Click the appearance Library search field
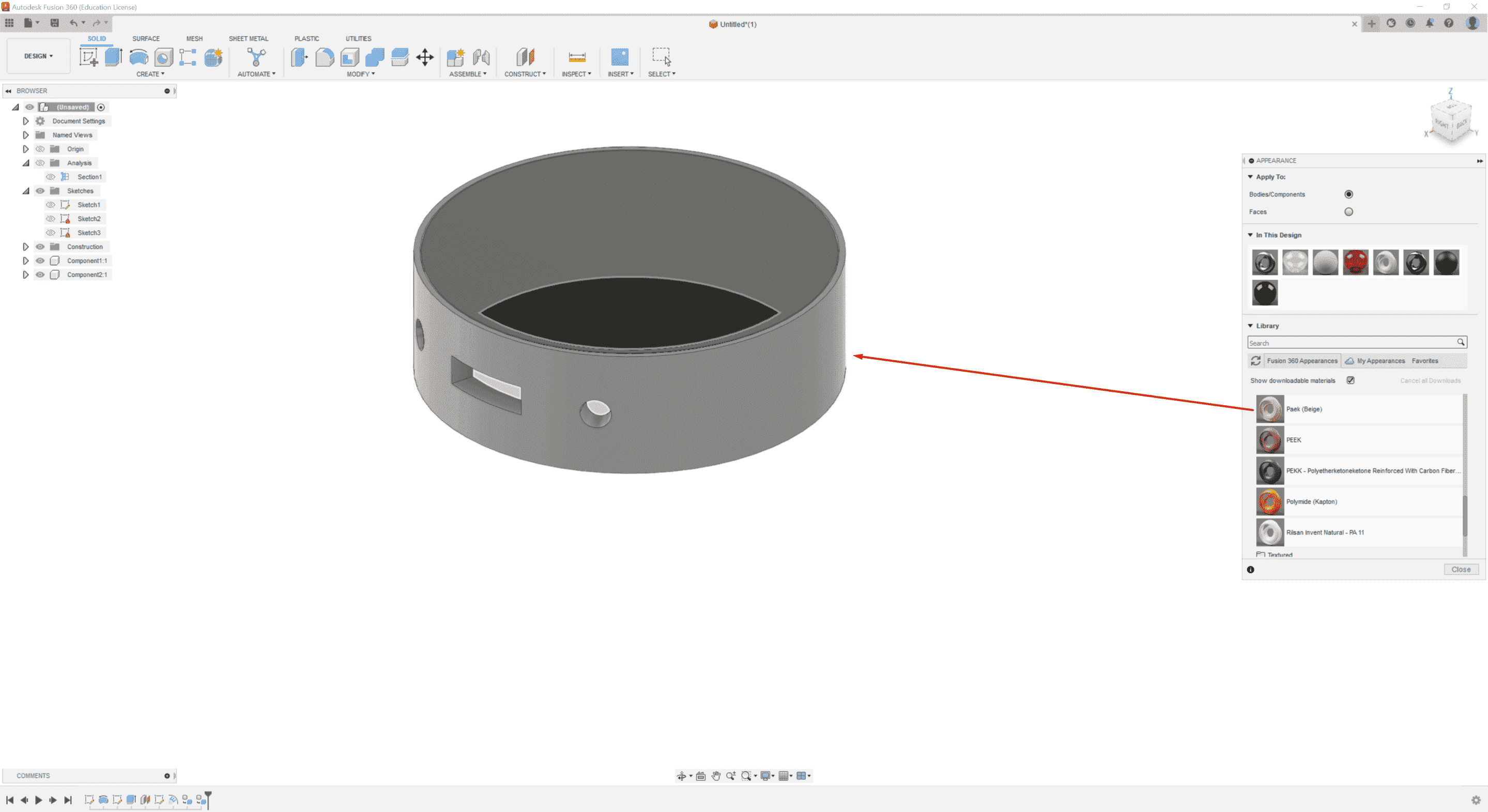 click(x=1356, y=343)
